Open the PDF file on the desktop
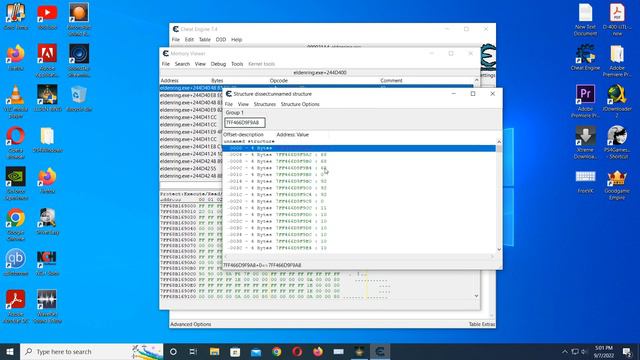Viewport: 640px width, 360px height. click(x=617, y=20)
